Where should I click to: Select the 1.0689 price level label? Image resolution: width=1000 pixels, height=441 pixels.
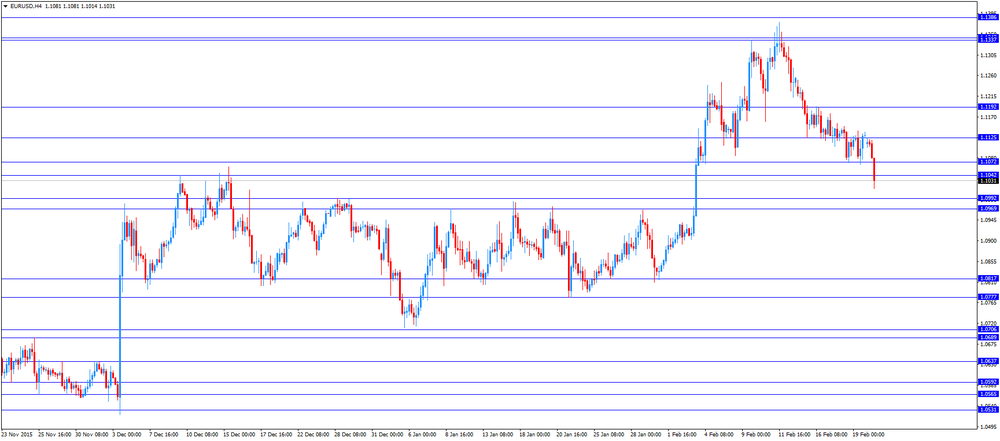[988, 337]
